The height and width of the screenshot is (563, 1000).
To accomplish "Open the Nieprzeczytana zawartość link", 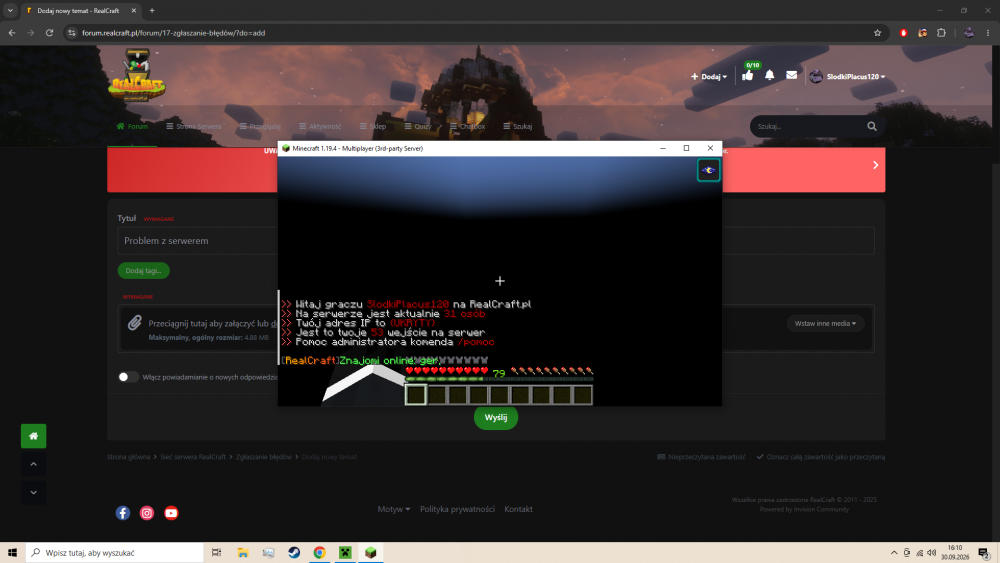I will coord(701,457).
